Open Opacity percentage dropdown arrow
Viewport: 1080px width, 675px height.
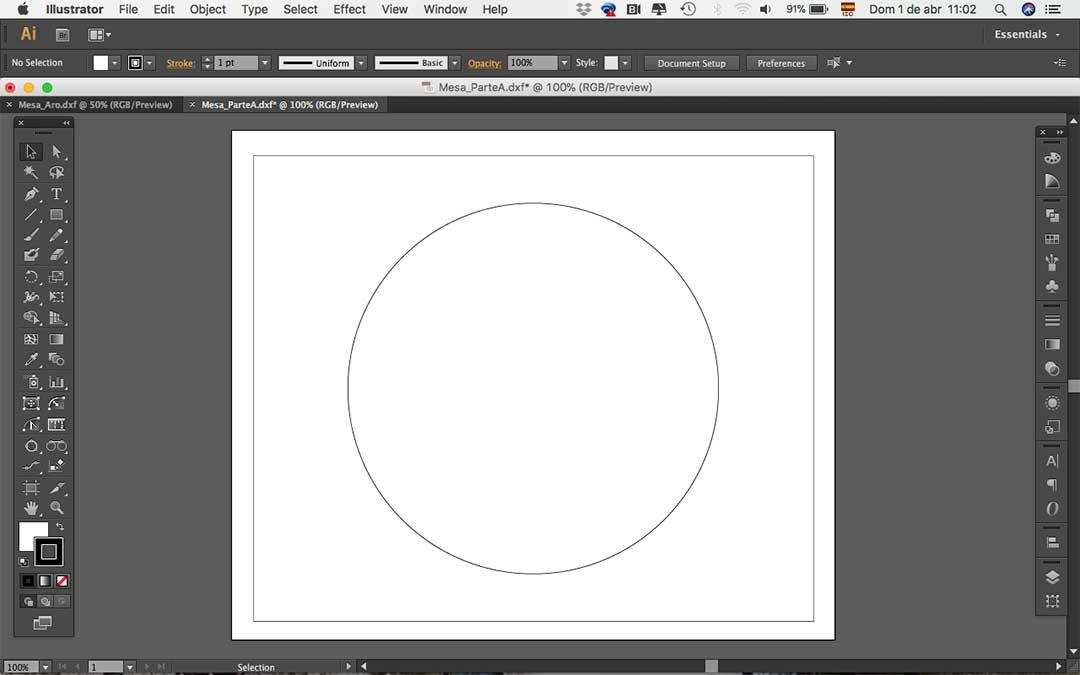tap(564, 63)
